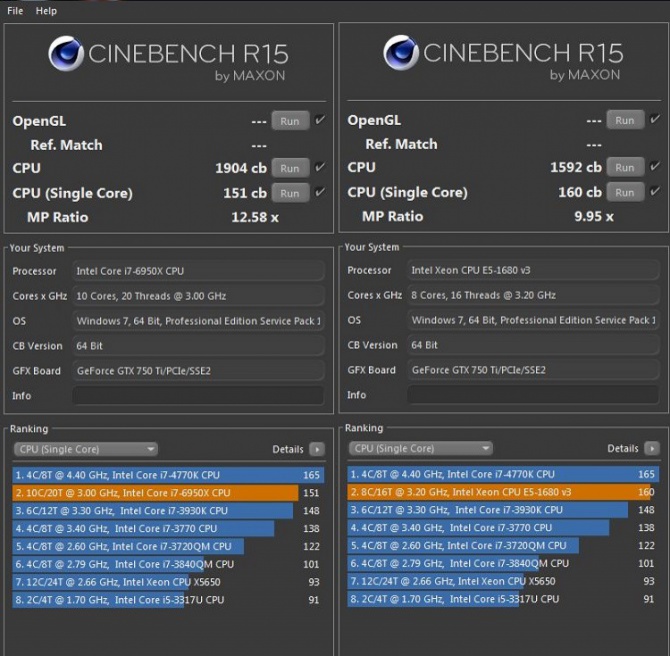Run CPU test in right Xeon E5-1680 window
The image size is (670, 656).
coord(625,168)
